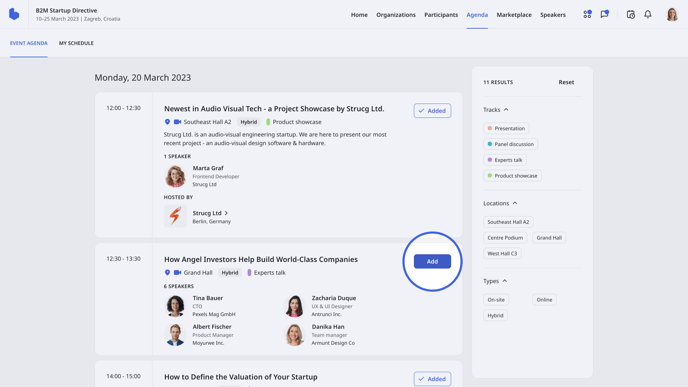This screenshot has width=688, height=387.
Task: Toggle Added on Valuation of Your Startup session
Action: [x=432, y=379]
